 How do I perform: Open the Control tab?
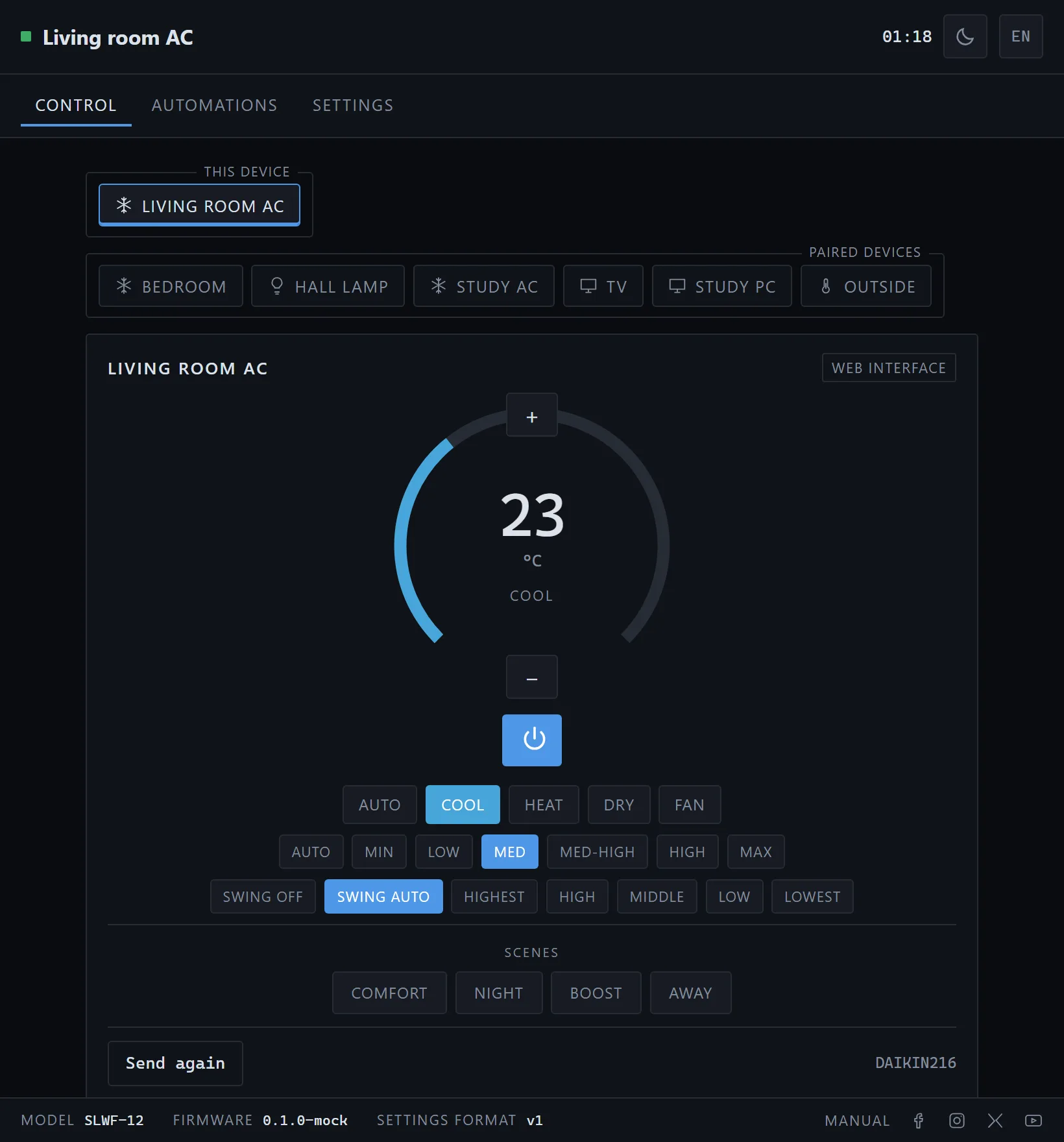pyautogui.click(x=76, y=105)
